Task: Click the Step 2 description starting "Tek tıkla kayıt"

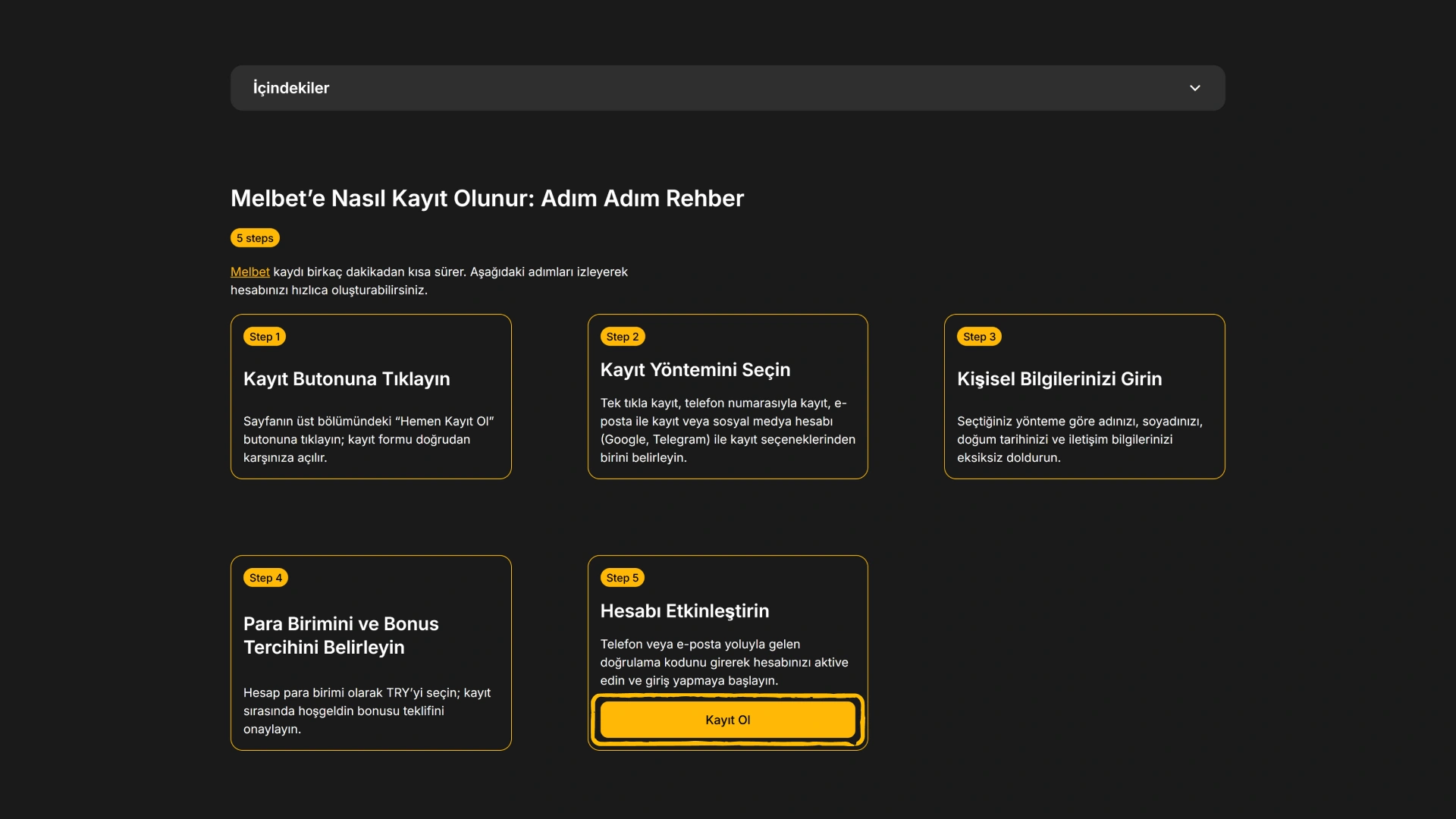Action: point(728,430)
